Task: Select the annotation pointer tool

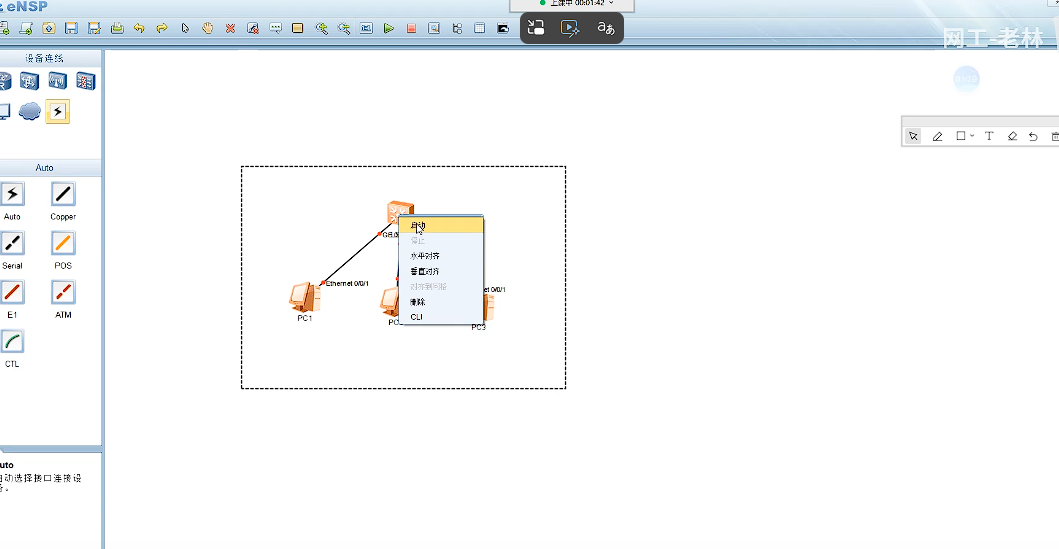Action: coord(913,136)
